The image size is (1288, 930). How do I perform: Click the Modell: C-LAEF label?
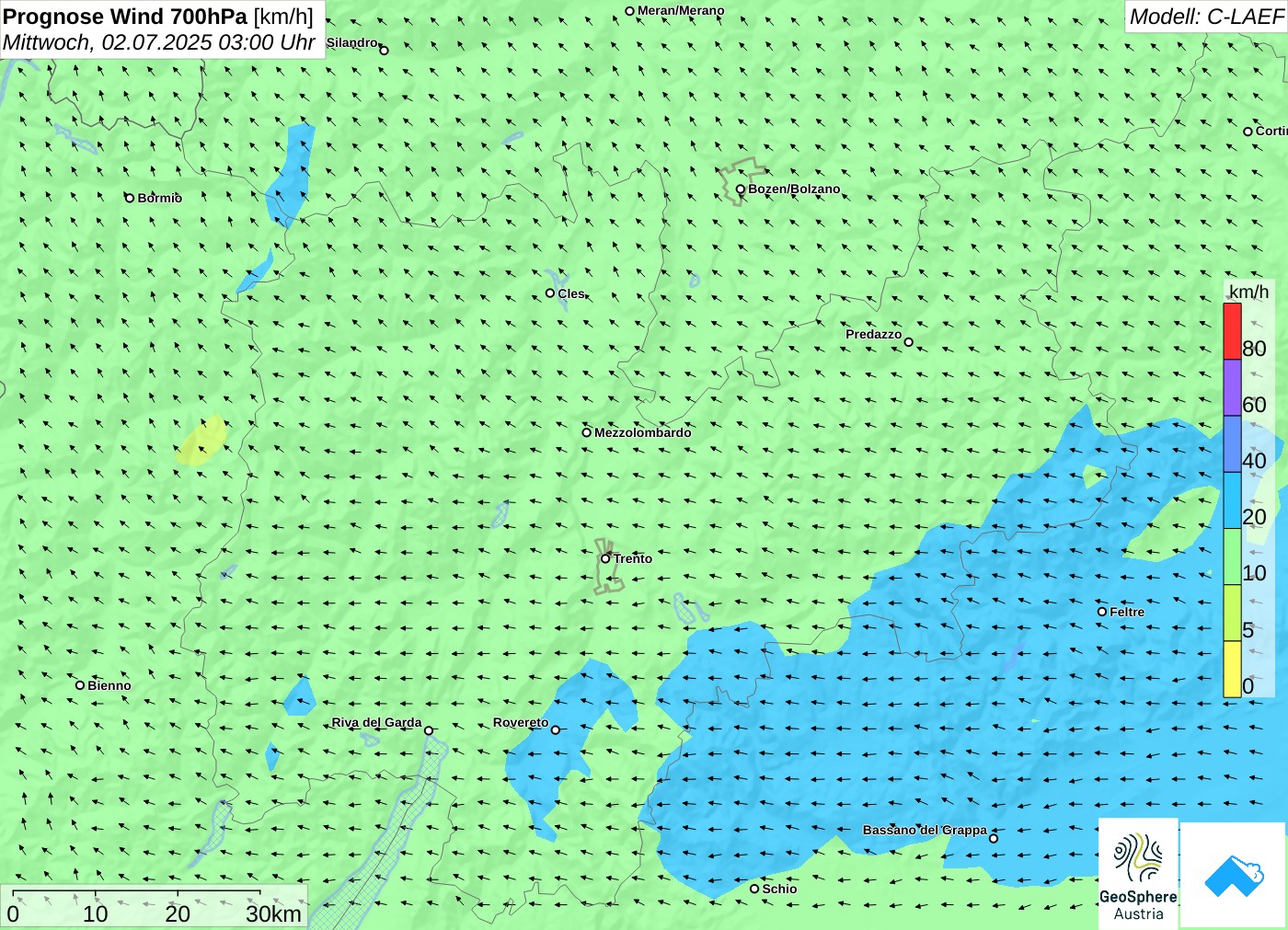pyautogui.click(x=1205, y=17)
